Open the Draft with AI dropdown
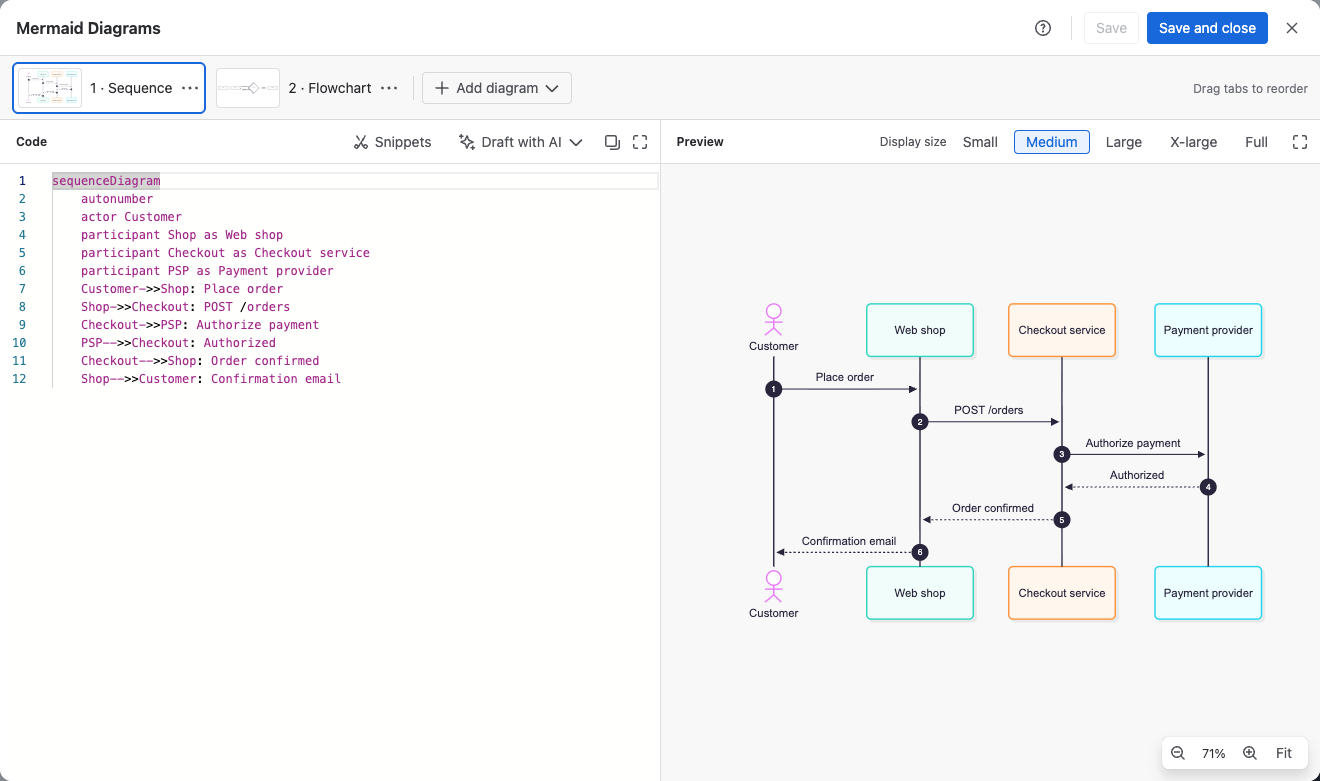 tap(520, 142)
